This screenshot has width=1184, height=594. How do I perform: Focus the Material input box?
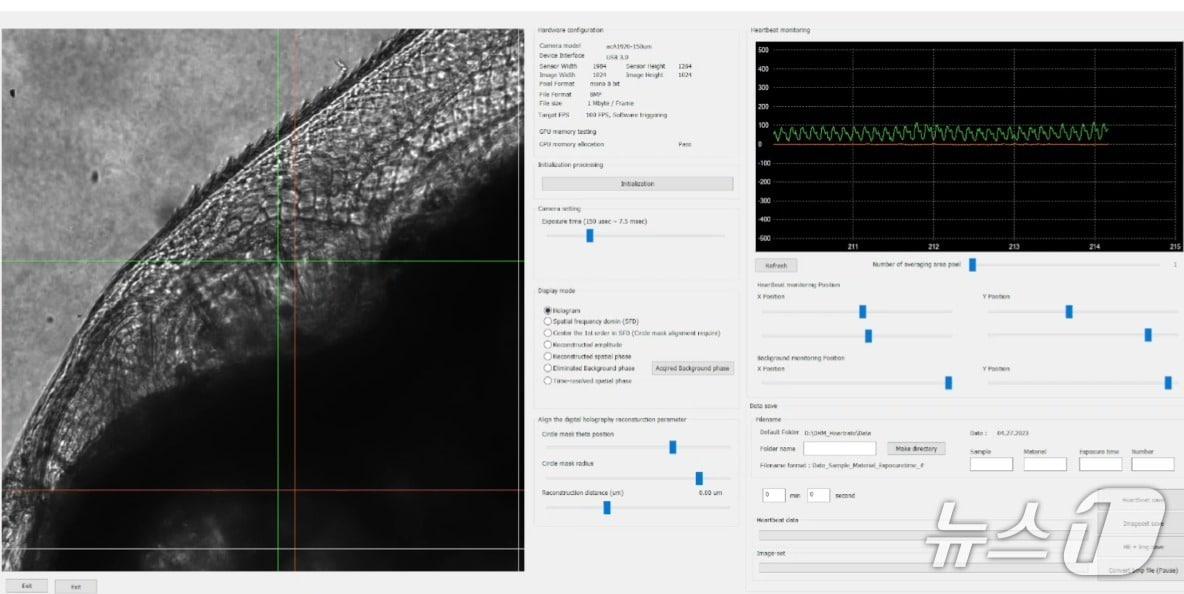1045,464
